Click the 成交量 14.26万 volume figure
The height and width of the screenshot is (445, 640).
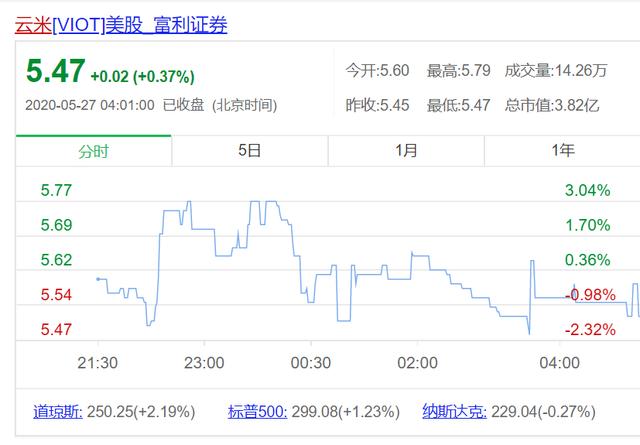click(x=555, y=71)
